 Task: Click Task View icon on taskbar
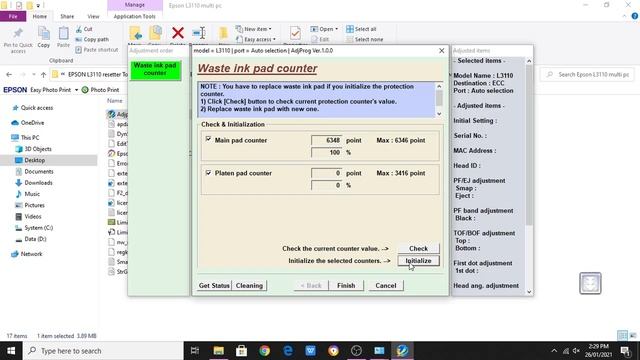pos(195,351)
